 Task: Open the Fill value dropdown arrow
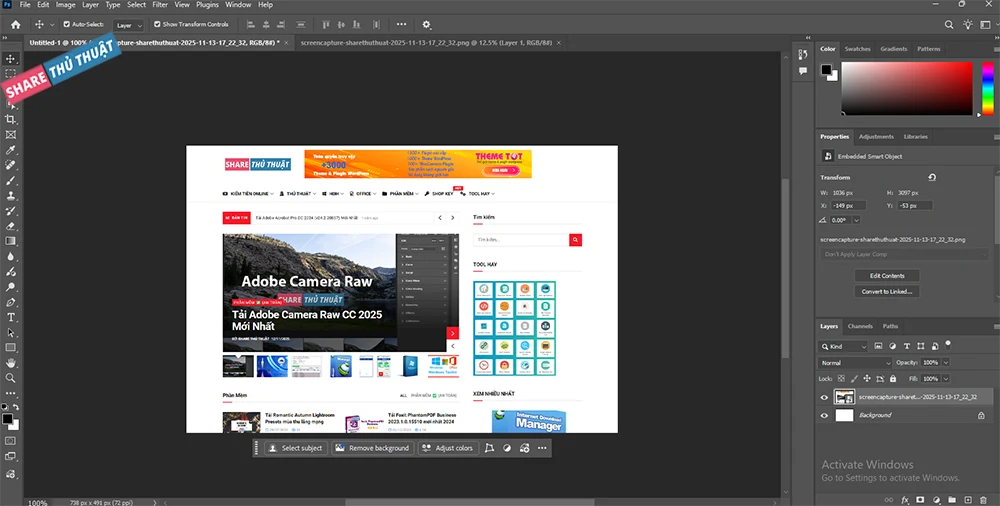coord(946,378)
